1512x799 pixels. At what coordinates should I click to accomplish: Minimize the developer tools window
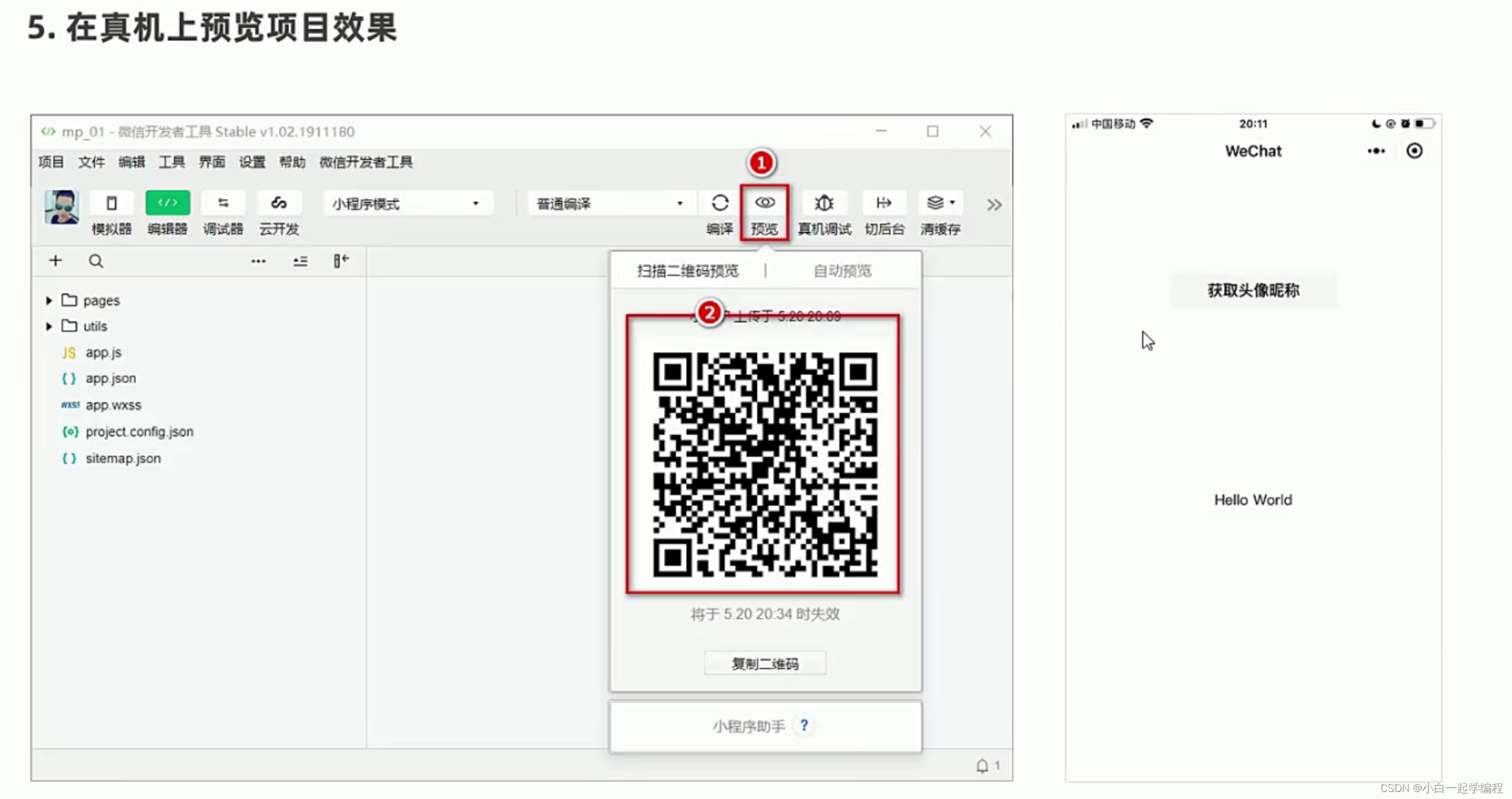click(x=881, y=131)
